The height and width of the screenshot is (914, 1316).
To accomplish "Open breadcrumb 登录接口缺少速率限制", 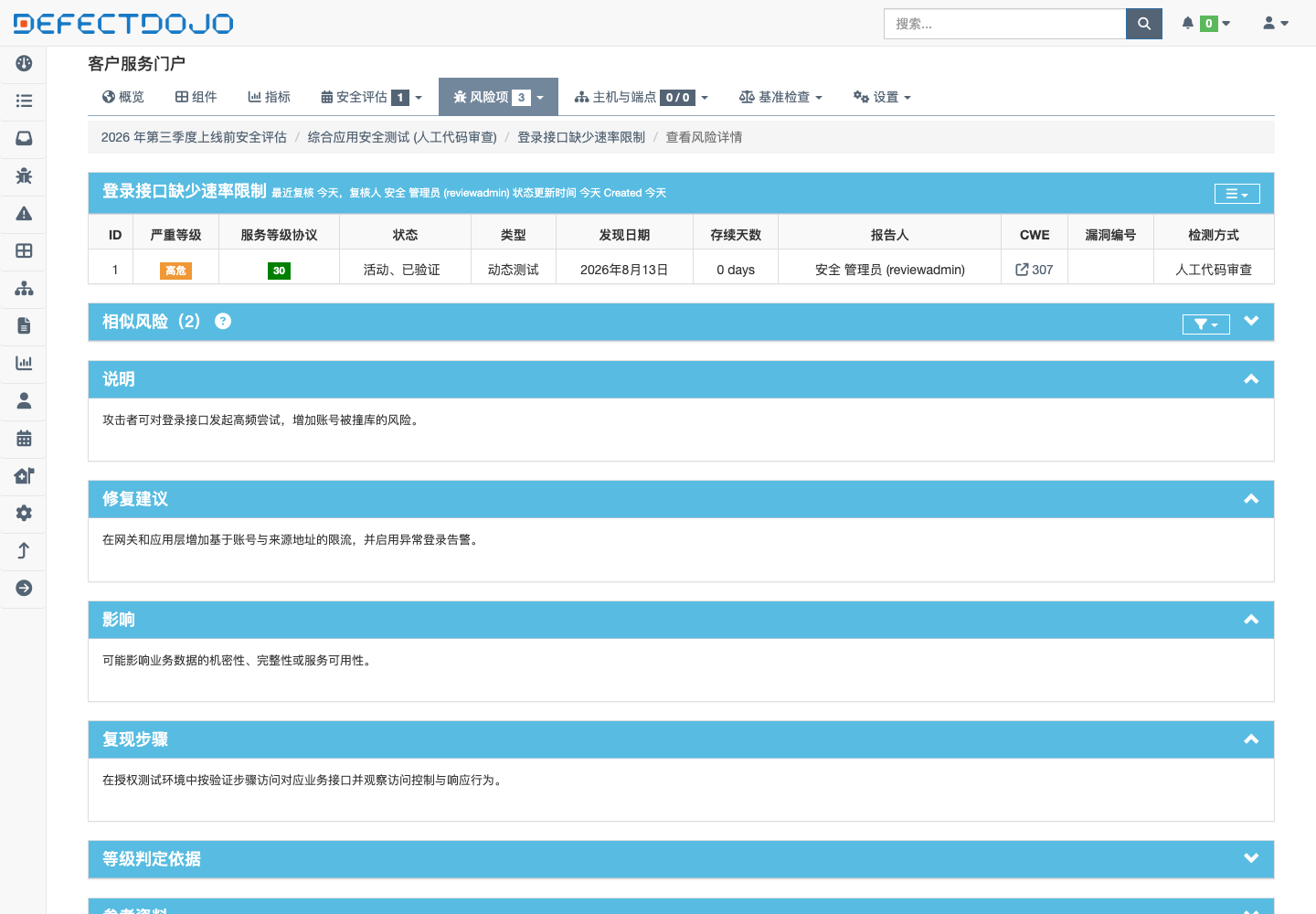I will (x=581, y=137).
